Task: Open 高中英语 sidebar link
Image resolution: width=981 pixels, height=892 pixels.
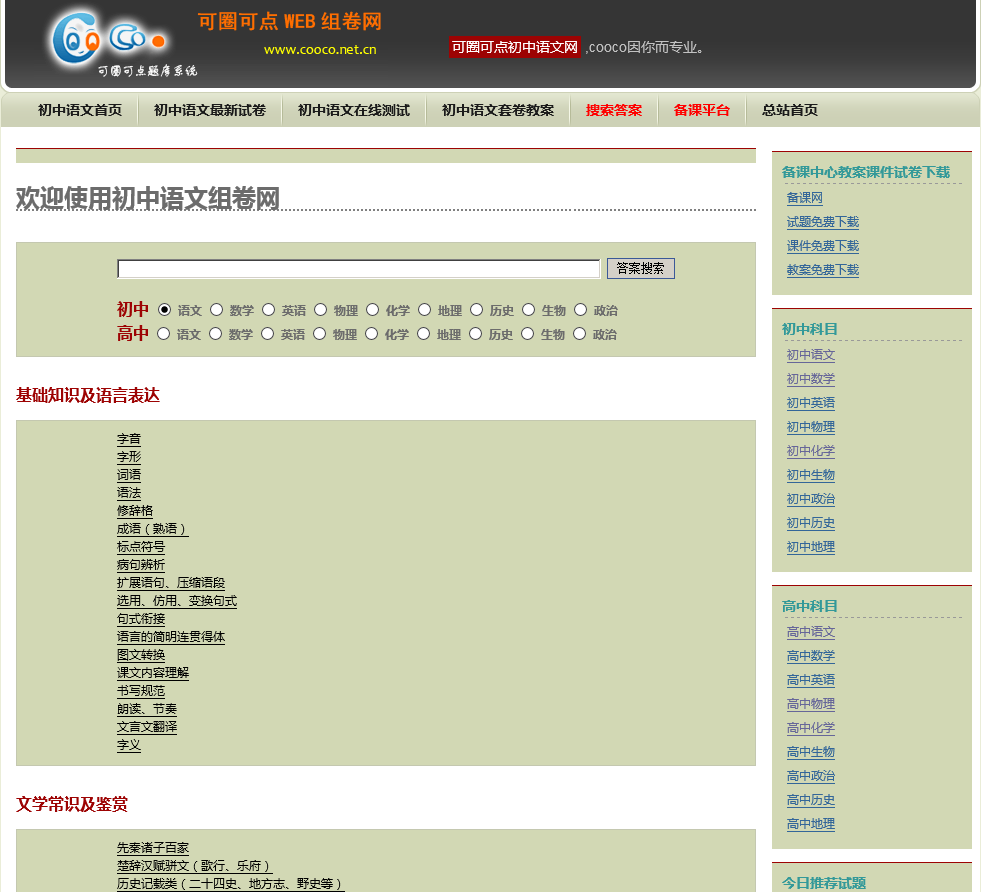Action: click(x=811, y=680)
